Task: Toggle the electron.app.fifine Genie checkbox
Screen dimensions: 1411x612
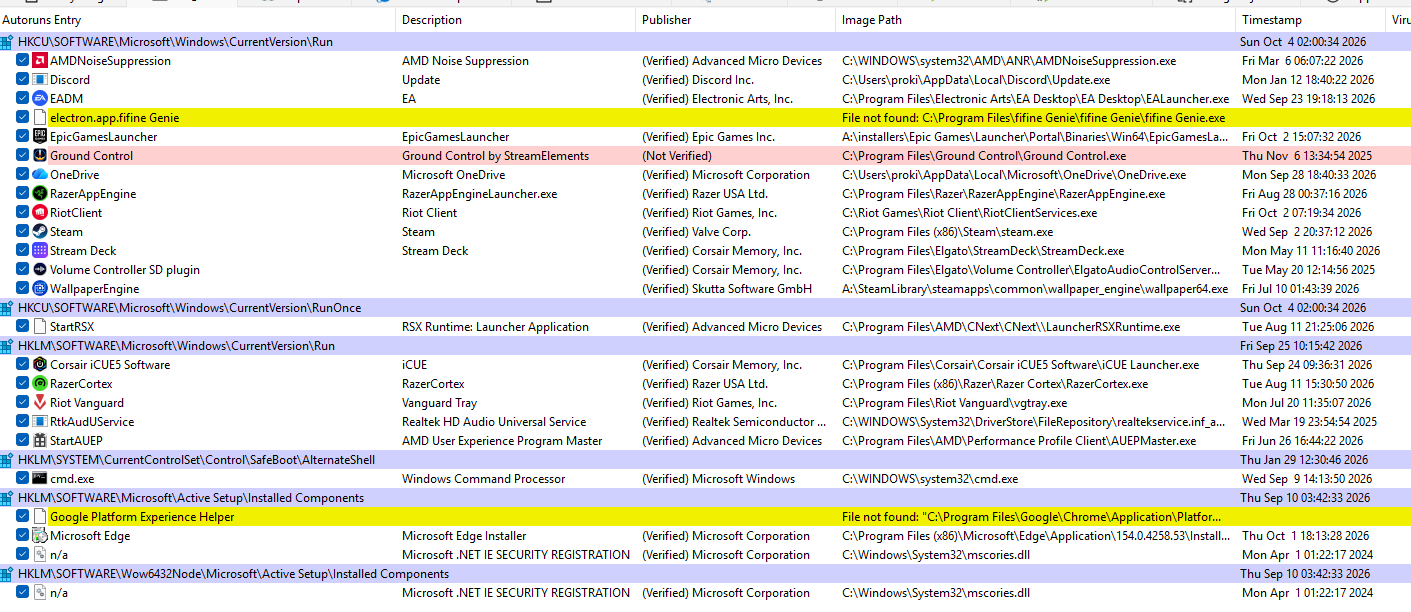Action: click(23, 118)
